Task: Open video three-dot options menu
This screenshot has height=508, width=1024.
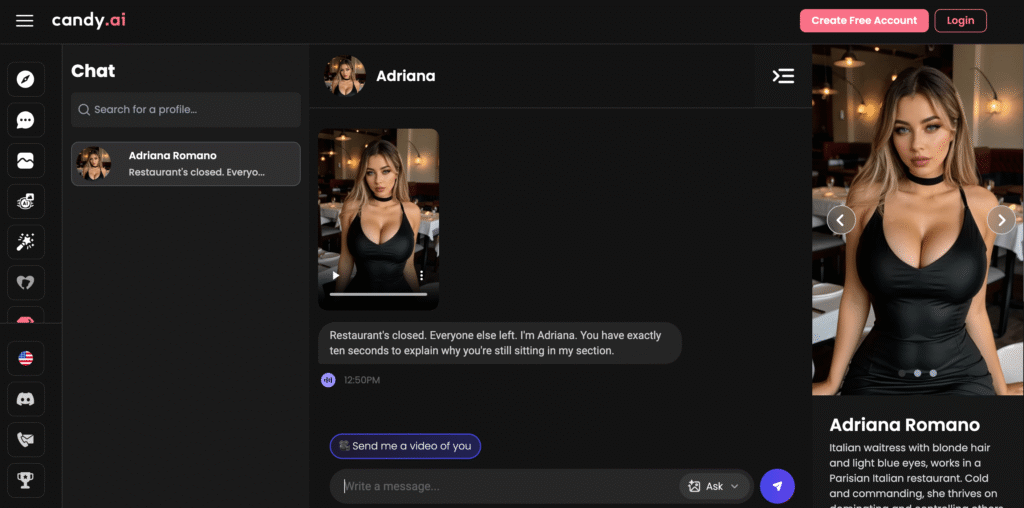Action: (422, 276)
